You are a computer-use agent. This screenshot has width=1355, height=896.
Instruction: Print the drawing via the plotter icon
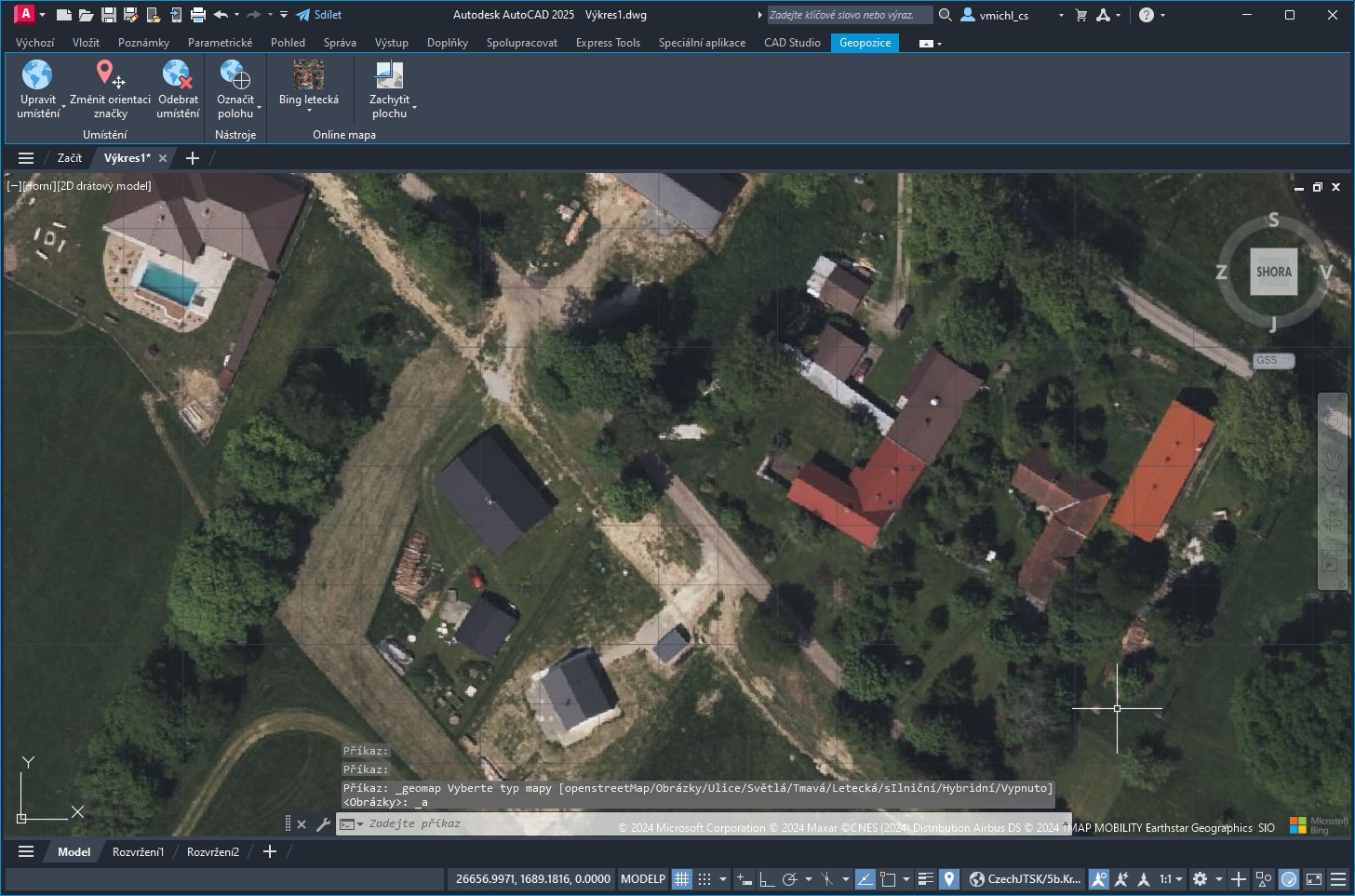(x=197, y=15)
